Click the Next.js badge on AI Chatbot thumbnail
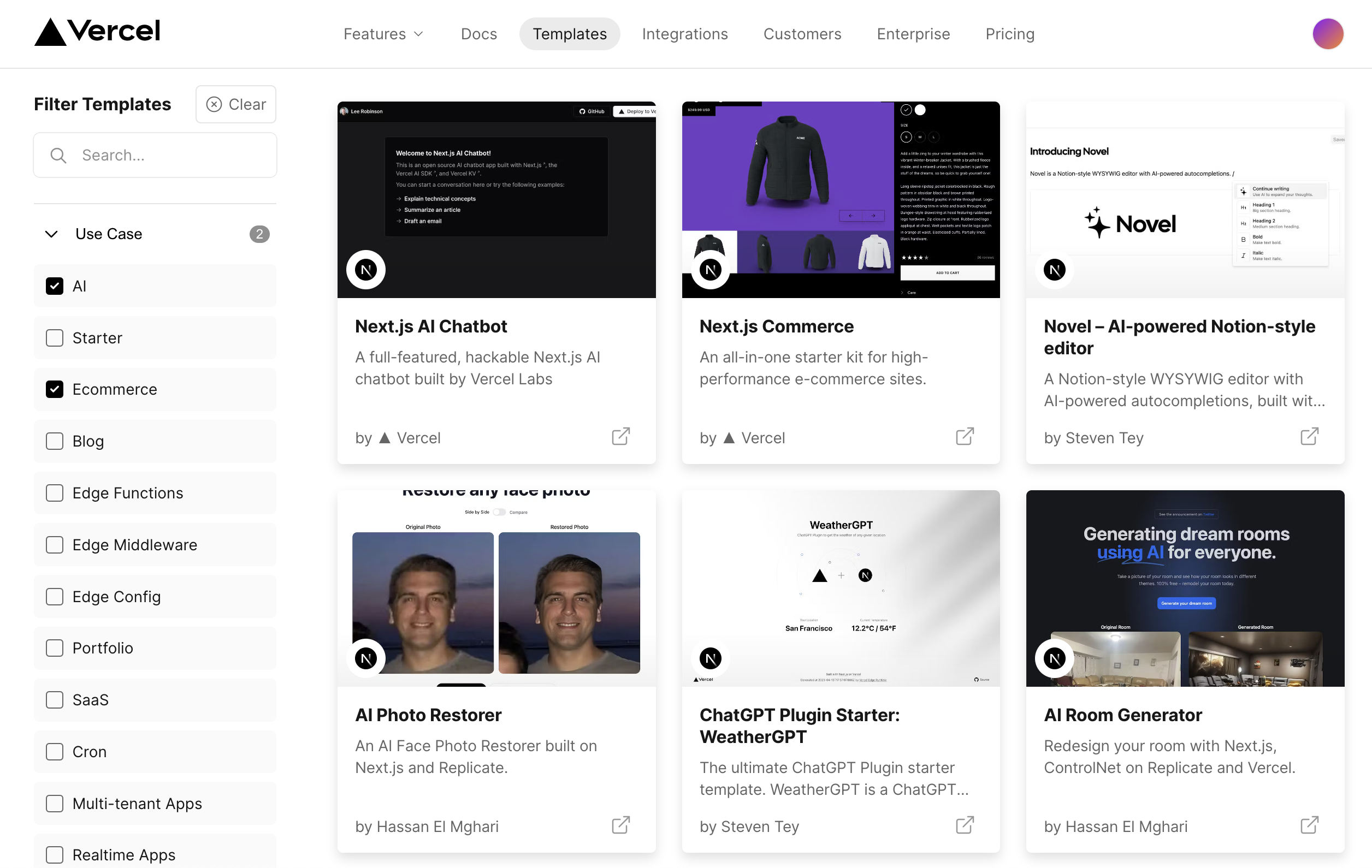Image resolution: width=1372 pixels, height=868 pixels. pyautogui.click(x=366, y=269)
